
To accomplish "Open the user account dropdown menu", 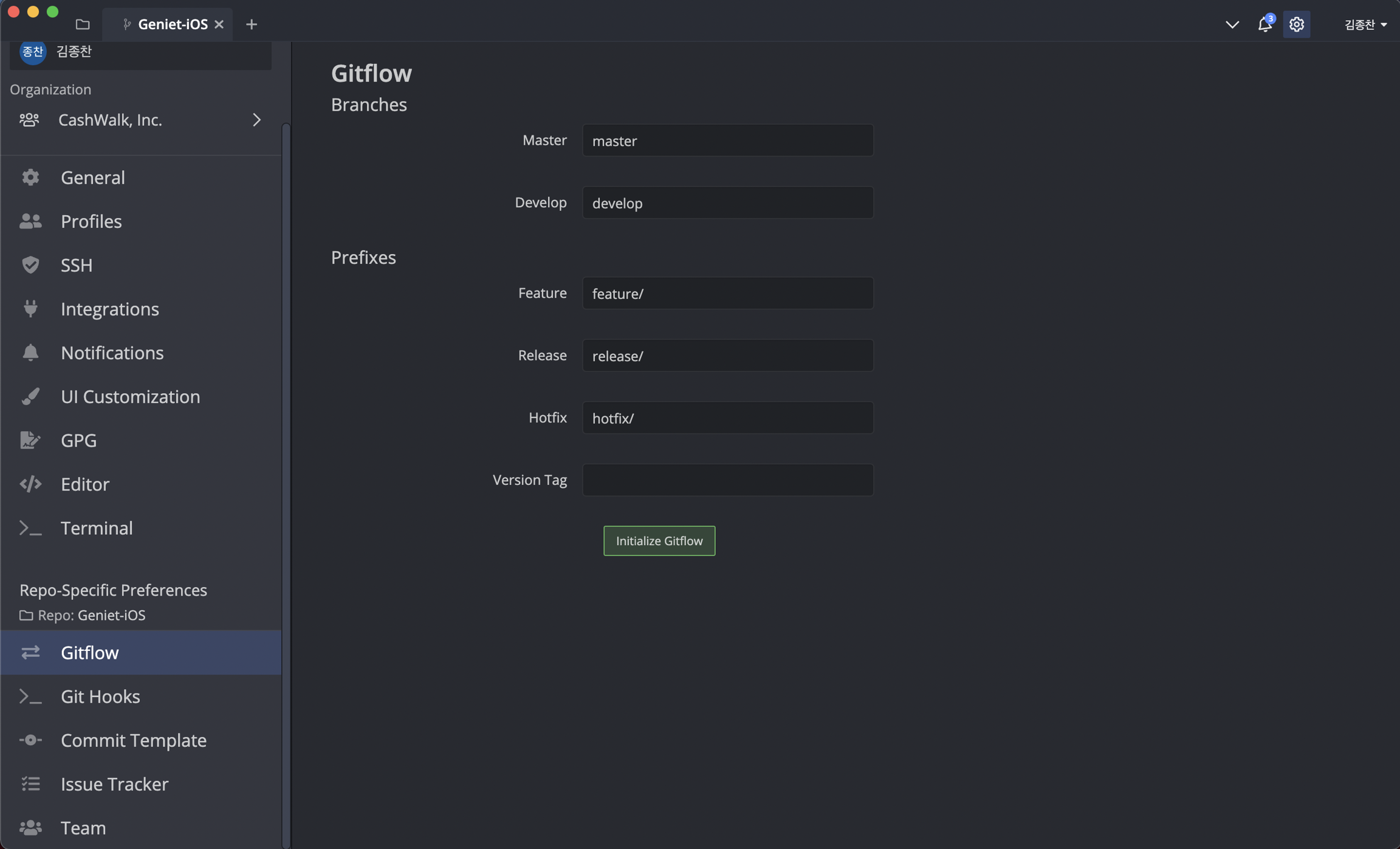I will pos(1365,24).
